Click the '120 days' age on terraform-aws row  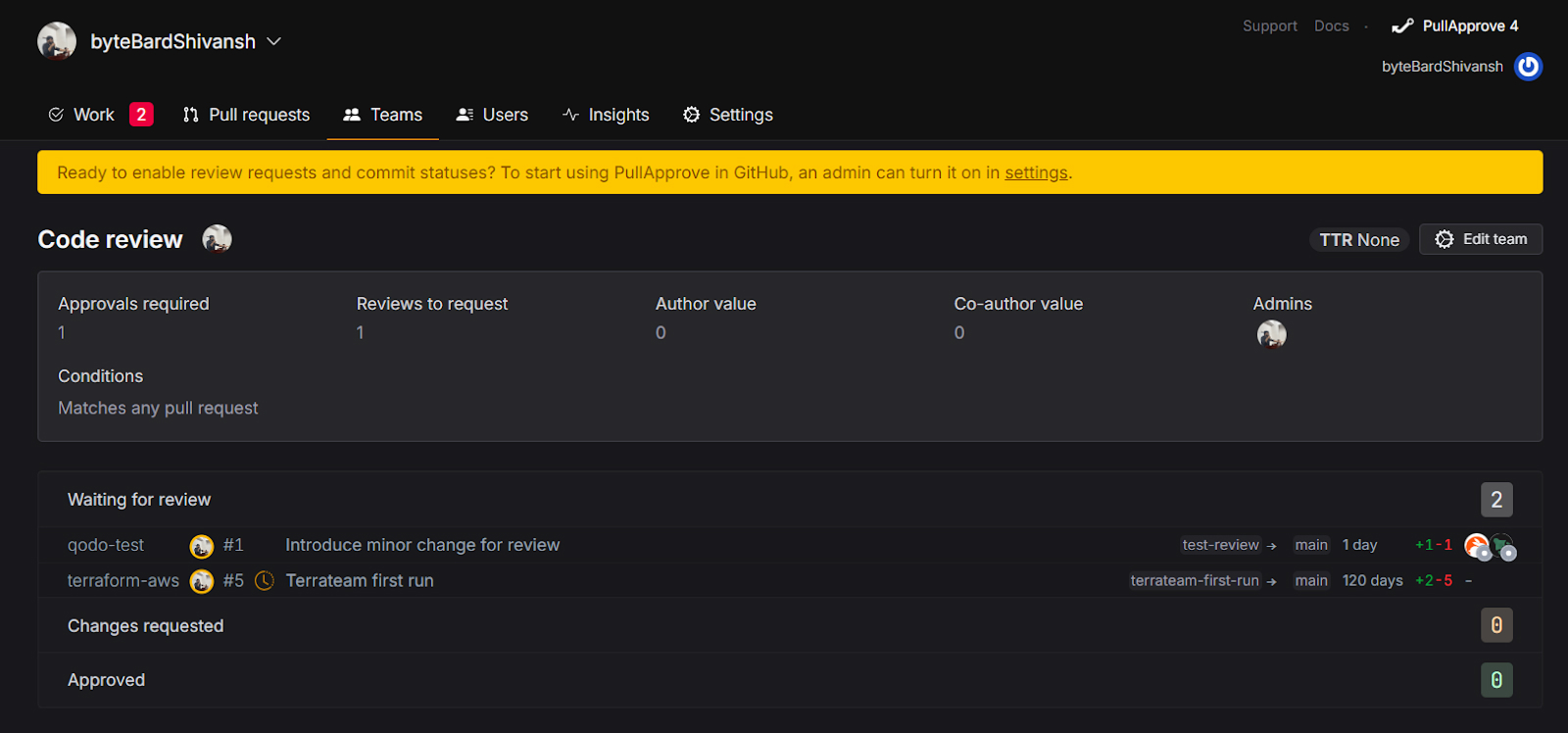[1372, 581]
